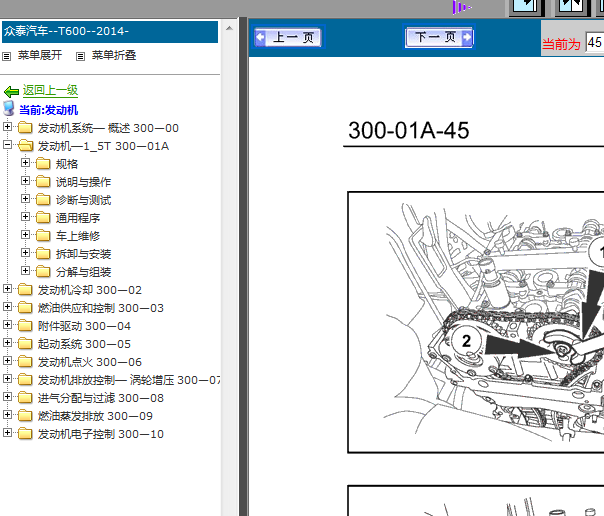Open the 诊断与测试 tree item

(84, 200)
